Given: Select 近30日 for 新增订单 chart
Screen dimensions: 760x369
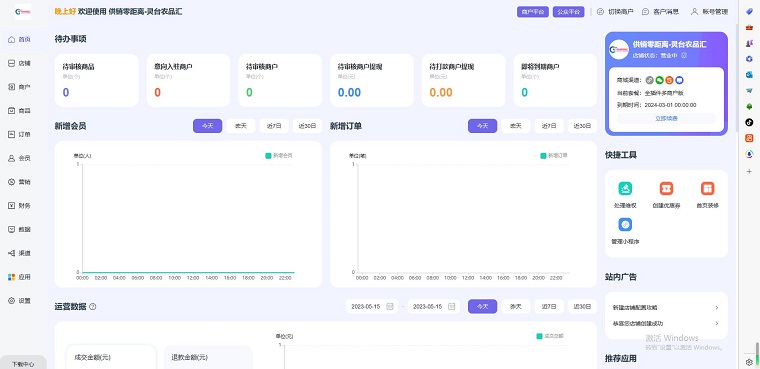Looking at the screenshot, I should (x=583, y=126).
